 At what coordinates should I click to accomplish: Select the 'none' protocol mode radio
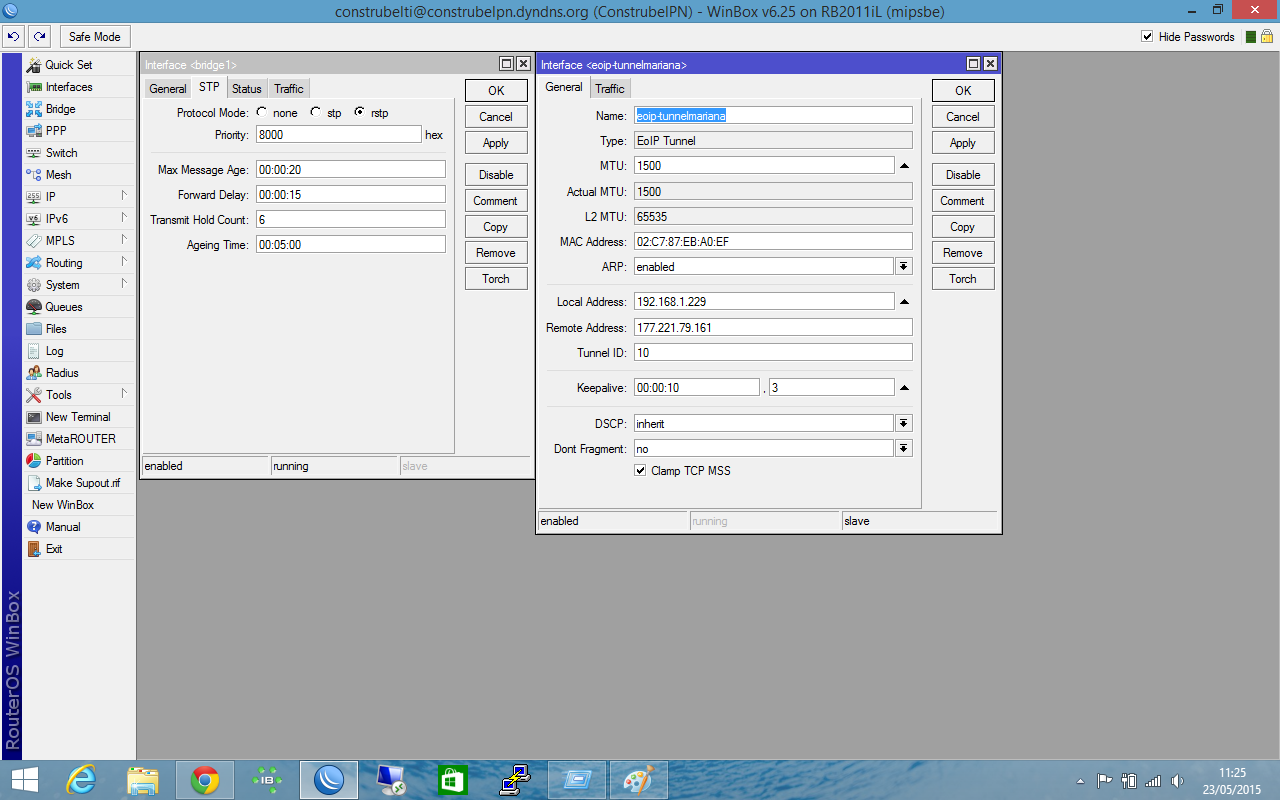262,113
